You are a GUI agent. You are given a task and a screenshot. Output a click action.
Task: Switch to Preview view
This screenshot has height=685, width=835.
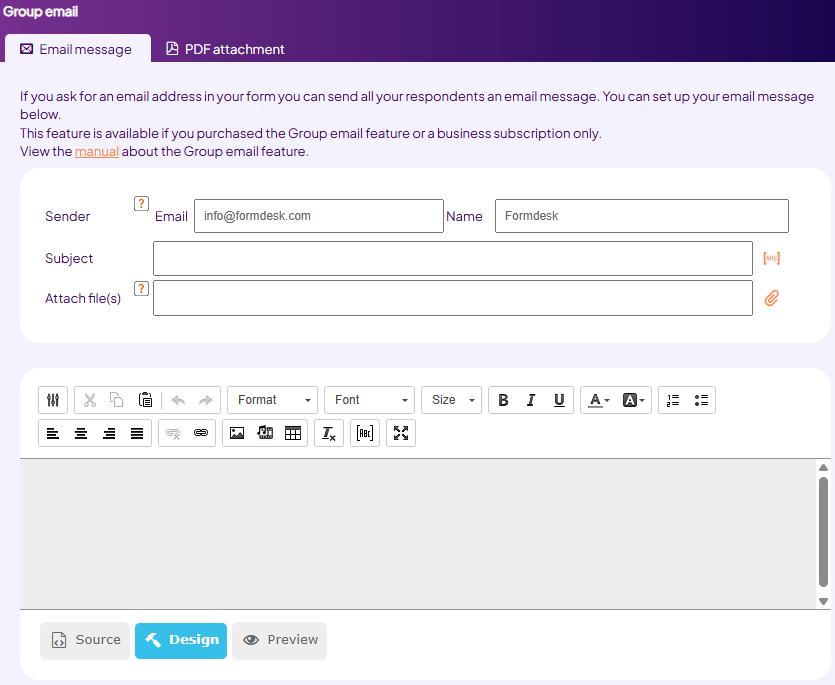(280, 641)
